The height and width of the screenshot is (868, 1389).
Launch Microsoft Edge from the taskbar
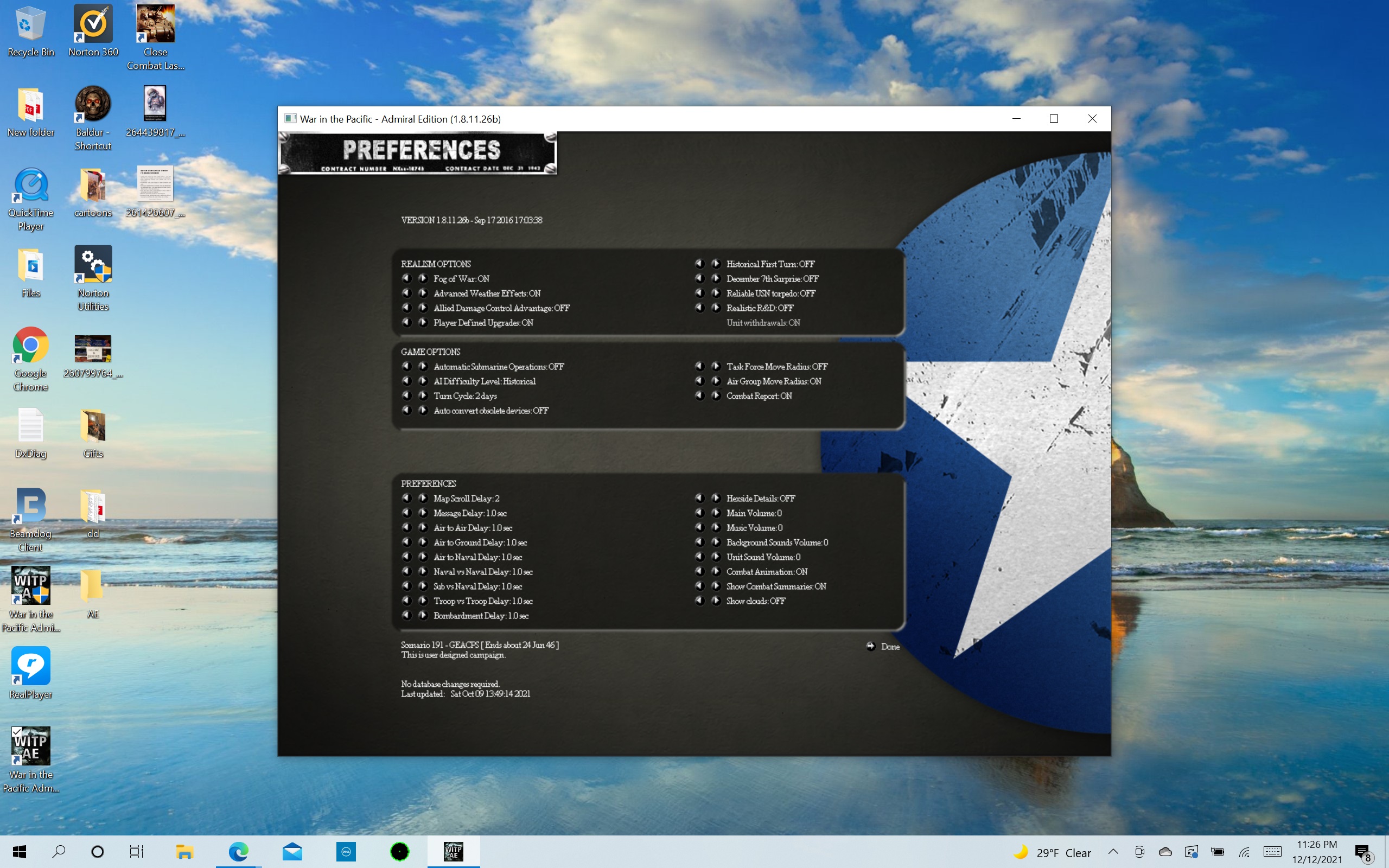pos(238,852)
